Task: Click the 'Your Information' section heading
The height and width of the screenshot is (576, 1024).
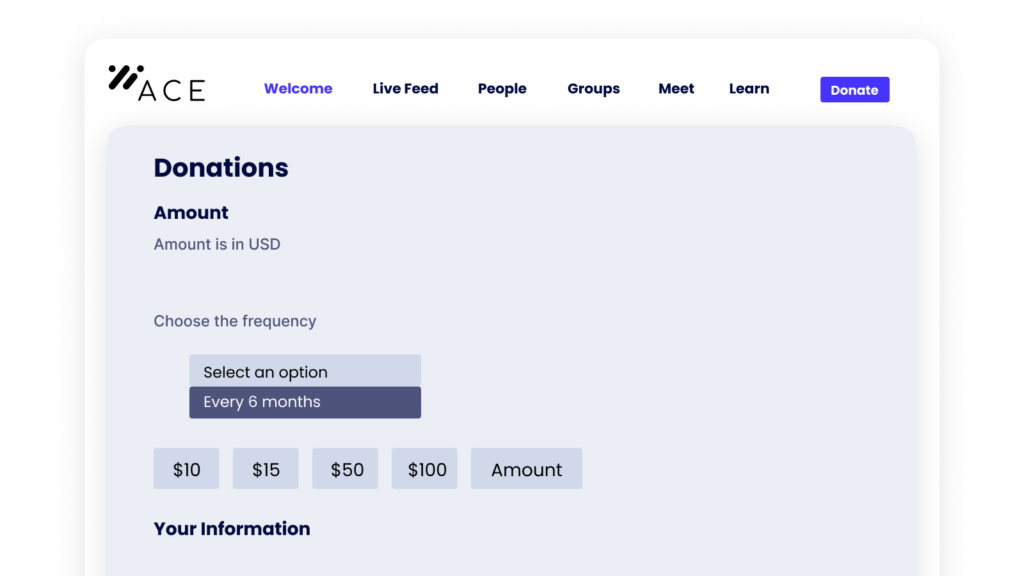Action: (x=232, y=528)
